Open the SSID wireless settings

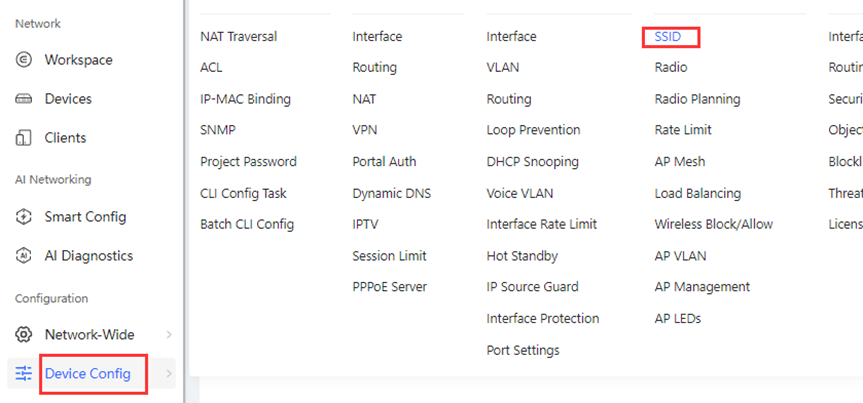point(668,37)
